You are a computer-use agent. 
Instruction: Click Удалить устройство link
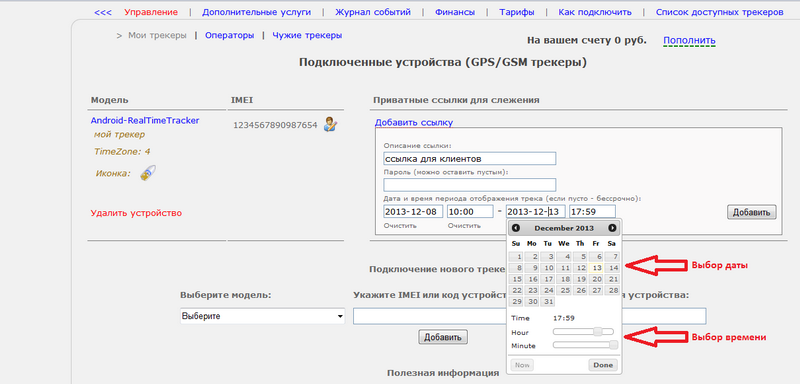136,213
